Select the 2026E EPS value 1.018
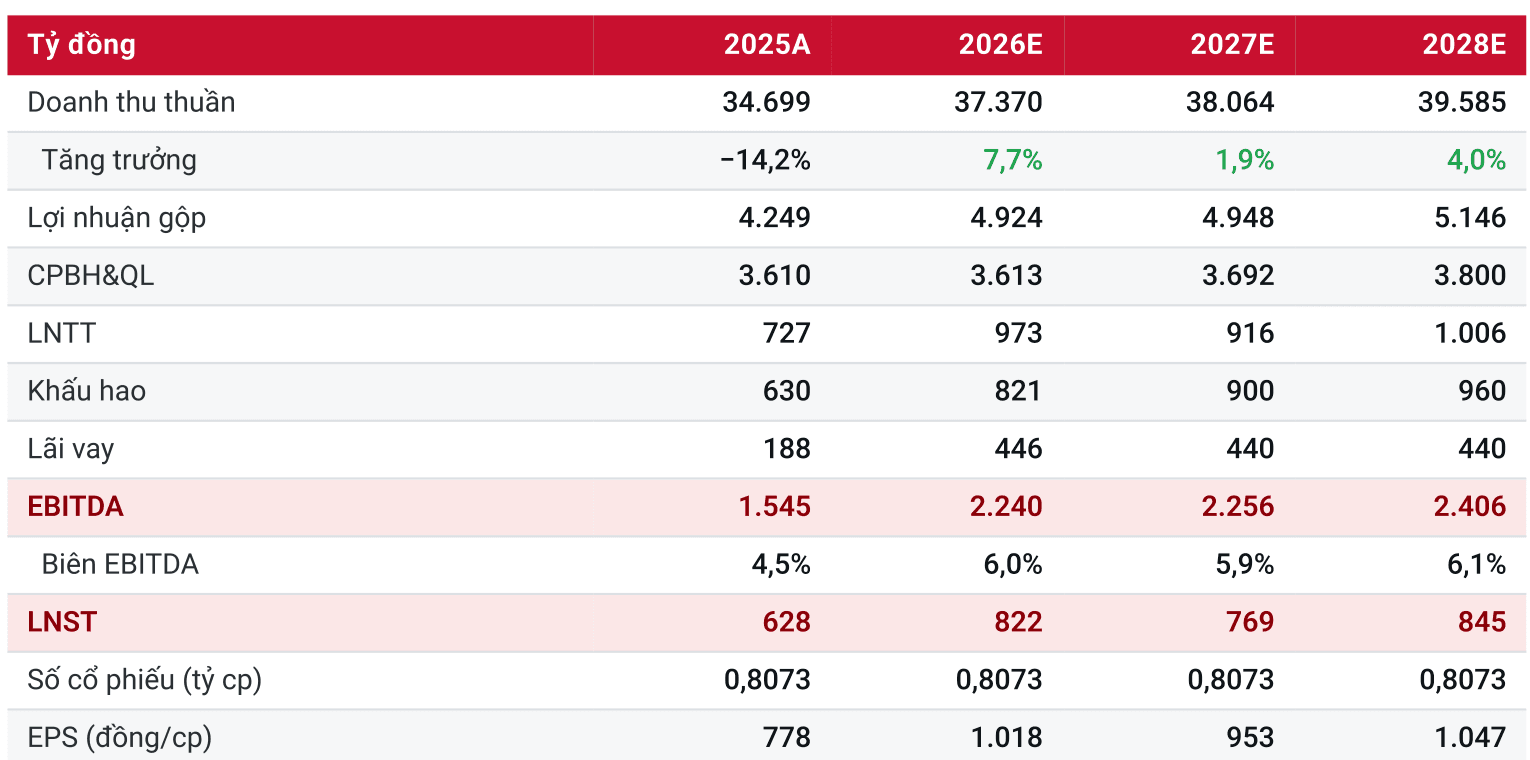Viewport: 1530px width, 760px height. [x=1006, y=738]
